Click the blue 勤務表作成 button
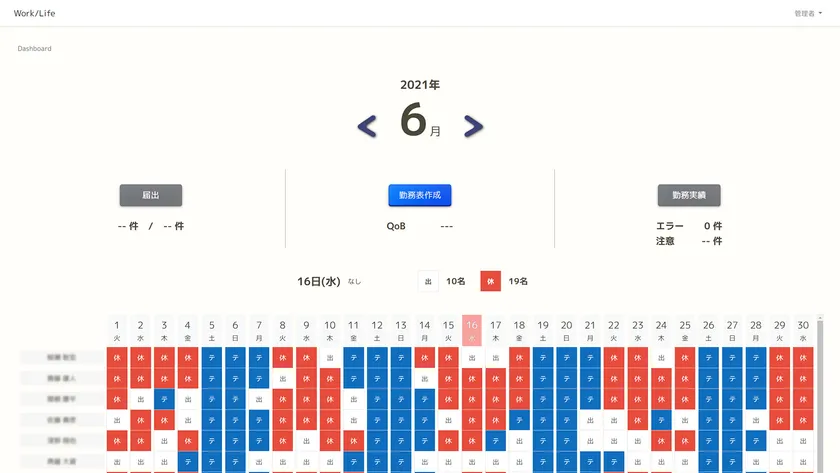The image size is (840, 473). pyautogui.click(x=420, y=195)
